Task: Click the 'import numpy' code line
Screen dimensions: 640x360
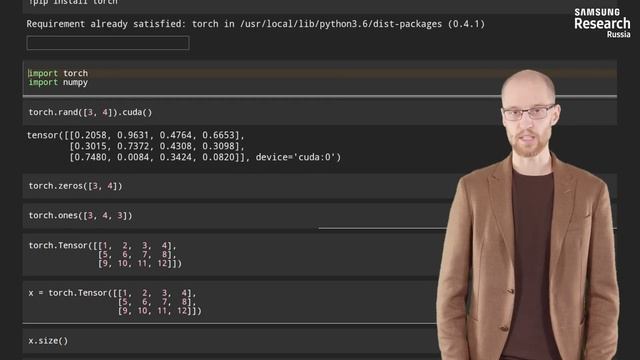Action: click(58, 82)
